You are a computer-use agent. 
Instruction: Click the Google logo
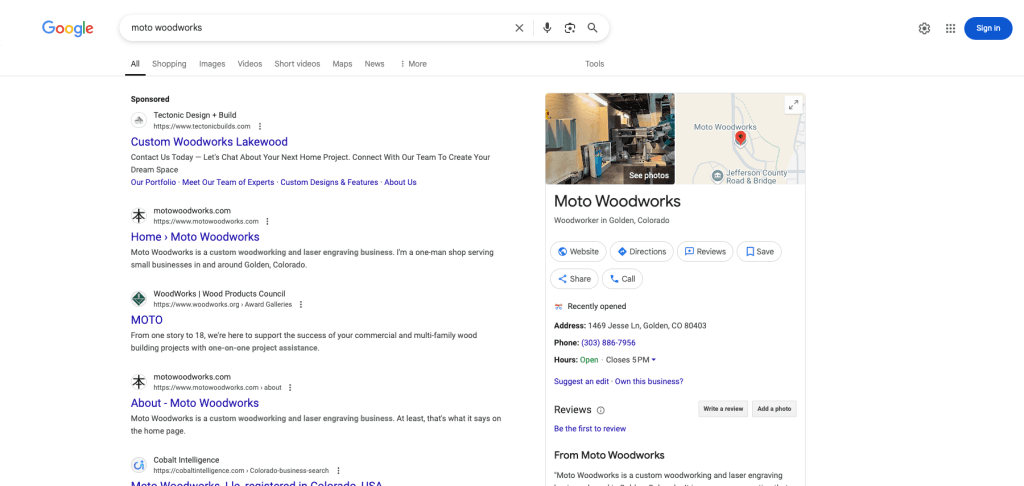coord(68,28)
